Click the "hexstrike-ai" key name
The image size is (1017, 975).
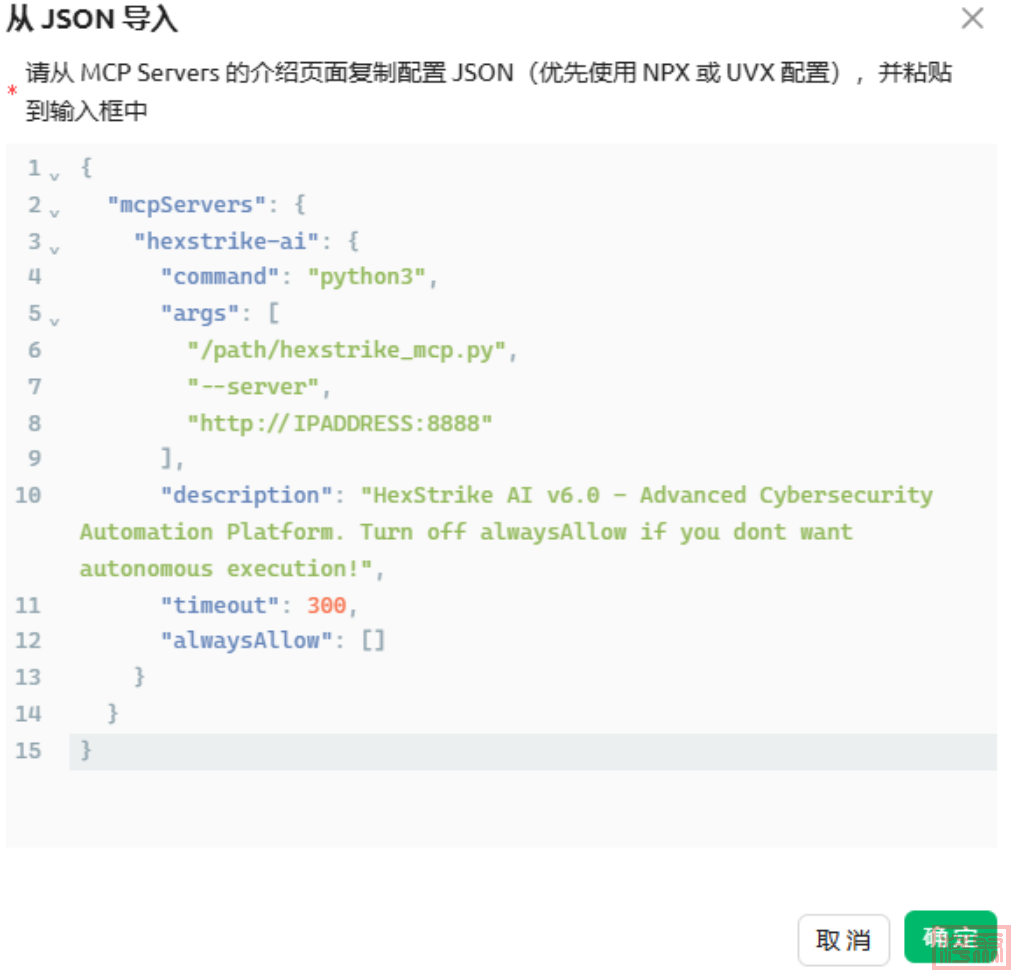[228, 241]
